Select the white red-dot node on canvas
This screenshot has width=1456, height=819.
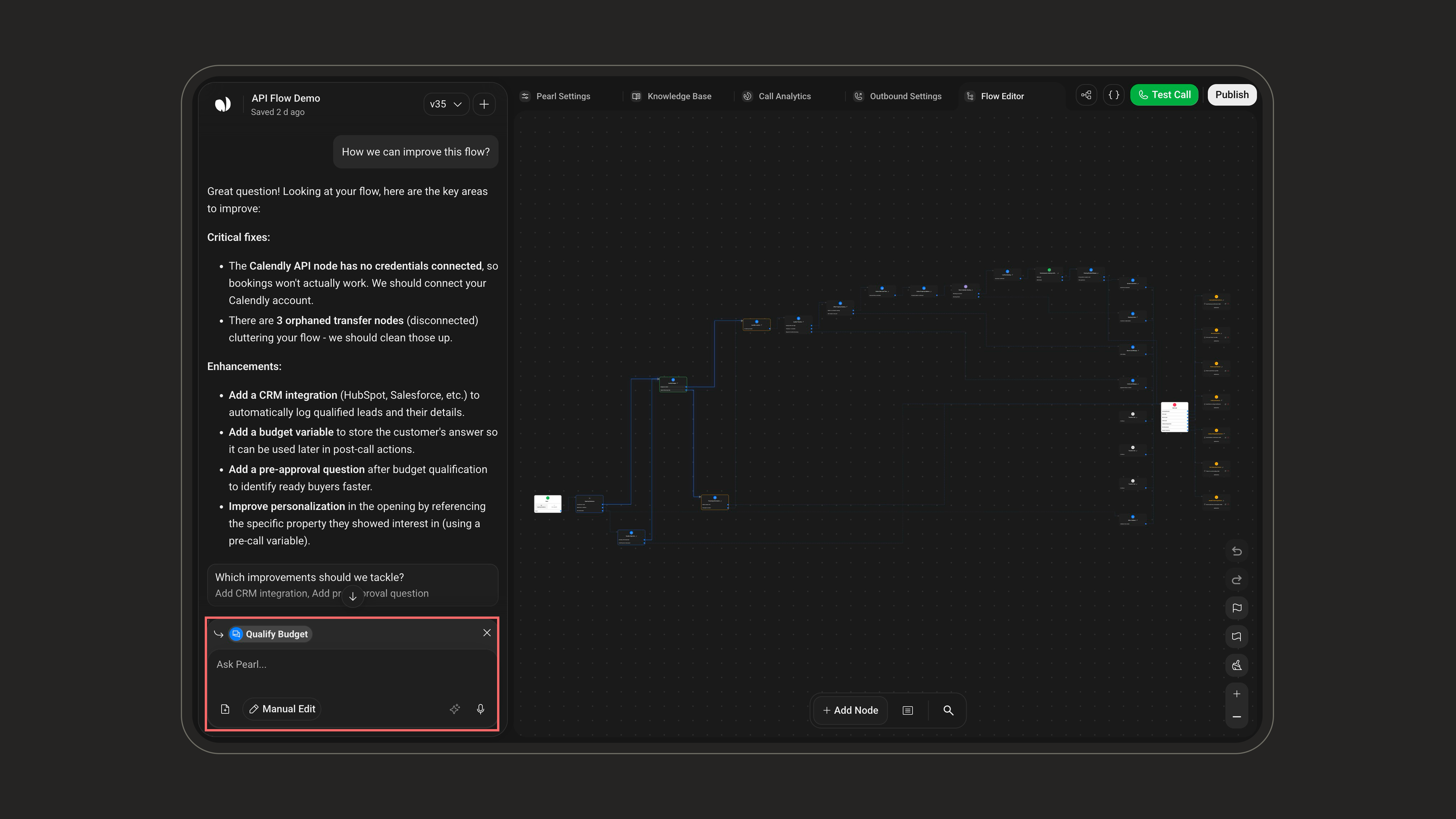1174,417
